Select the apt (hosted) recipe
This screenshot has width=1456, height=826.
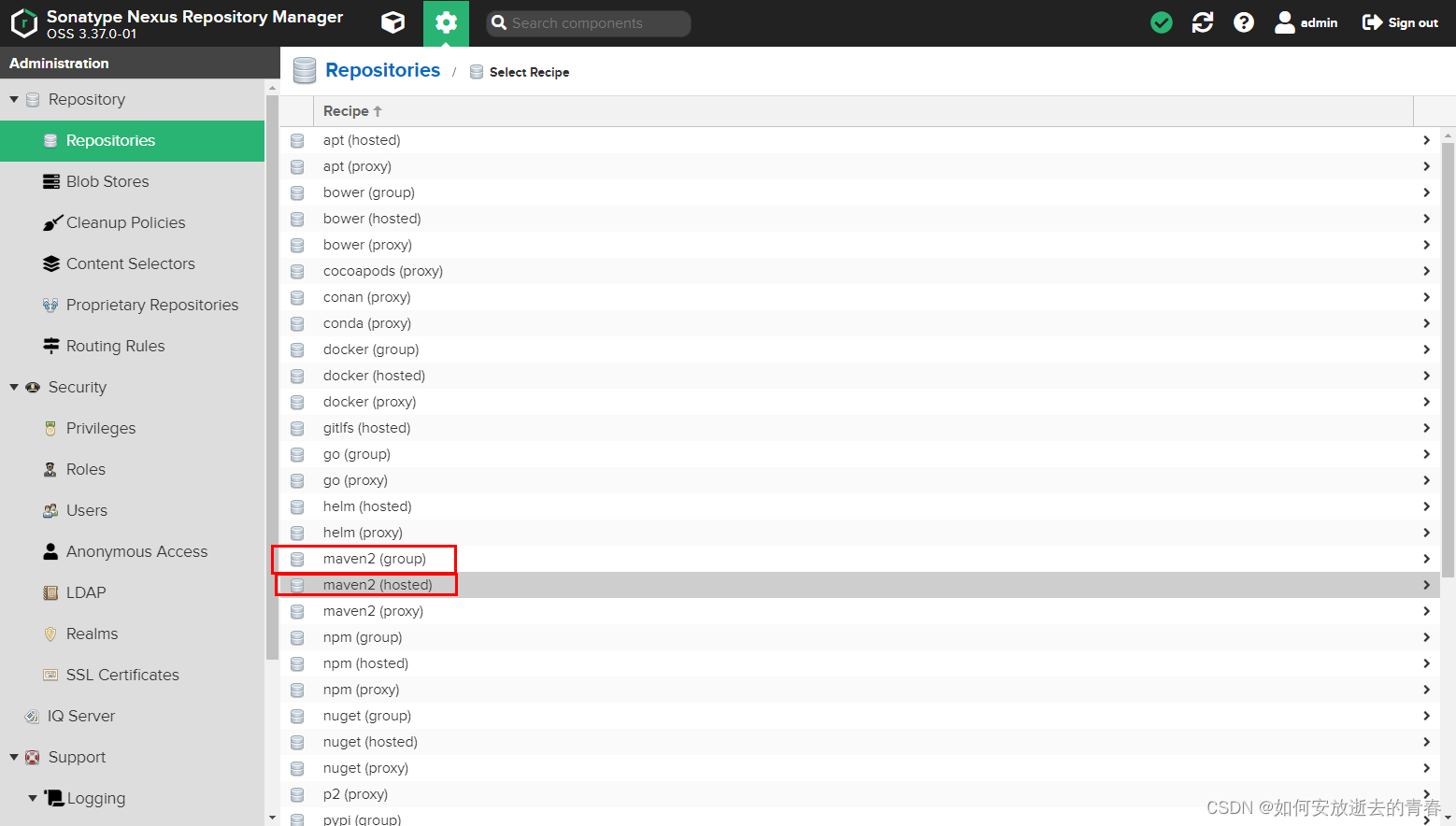pos(860,140)
